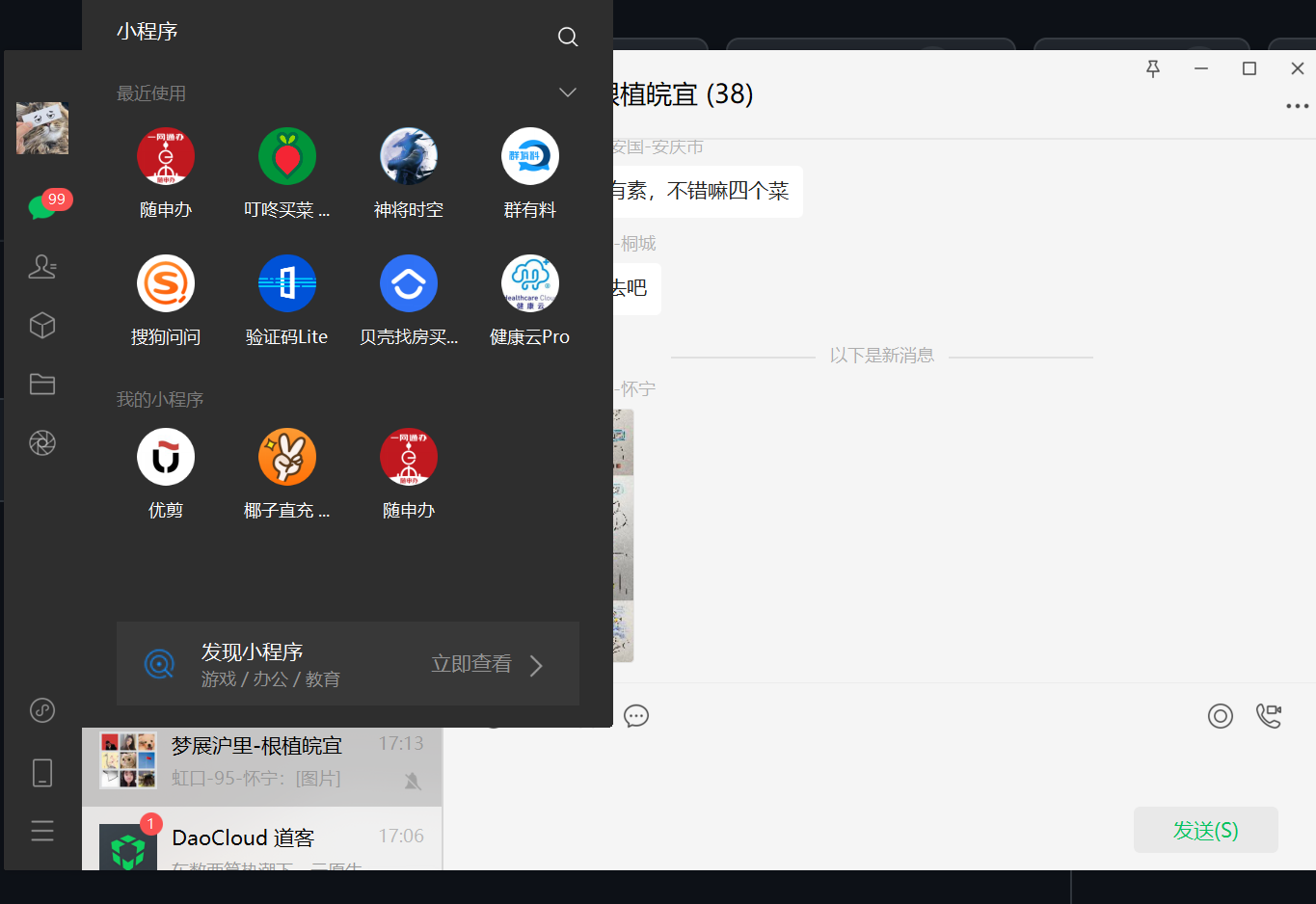This screenshot has width=1316, height=904.
Task: Search mini programs with magnifier icon
Action: 568,37
